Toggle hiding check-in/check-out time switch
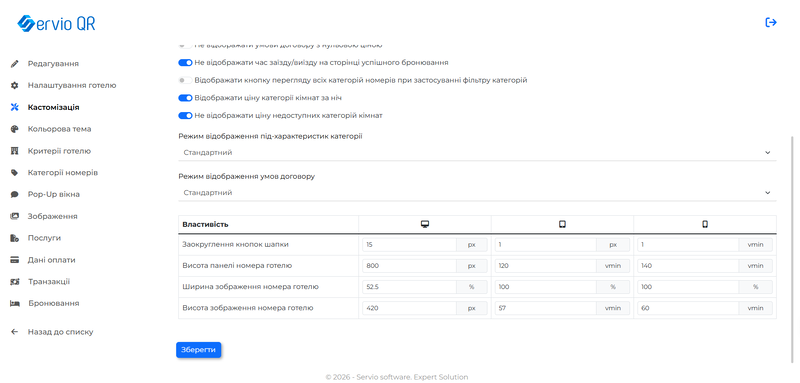This screenshot has height=383, width=800. coord(185,63)
